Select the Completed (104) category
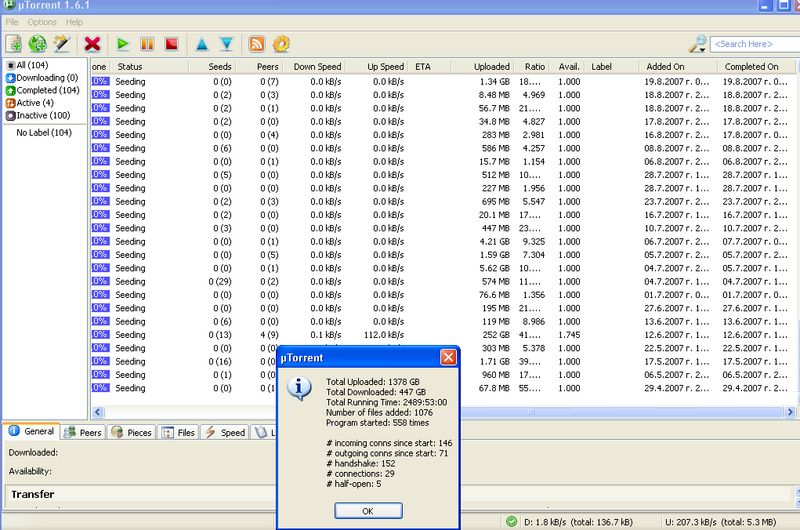The height and width of the screenshot is (530, 800). [43, 90]
